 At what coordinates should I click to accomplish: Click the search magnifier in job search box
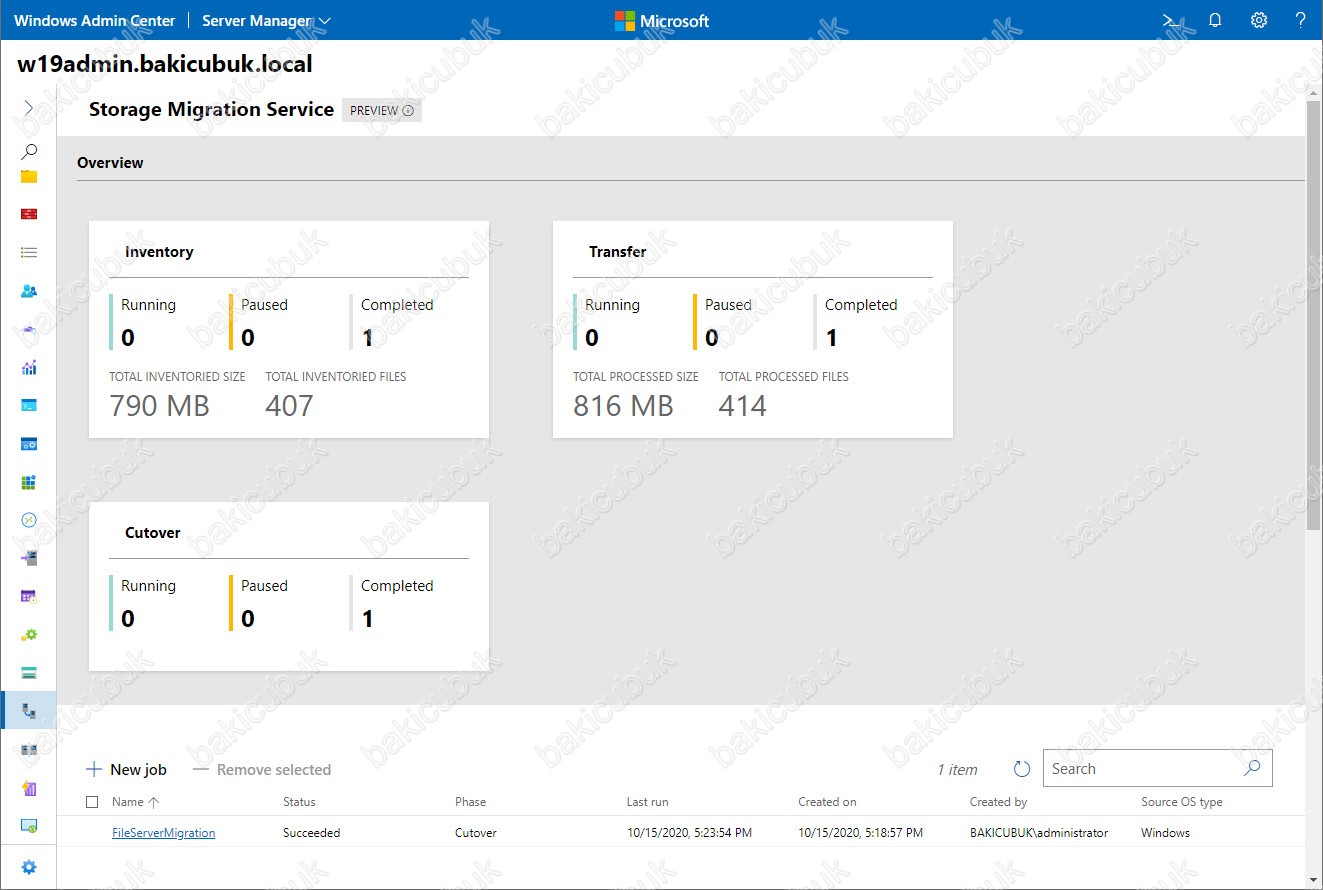(x=1252, y=768)
